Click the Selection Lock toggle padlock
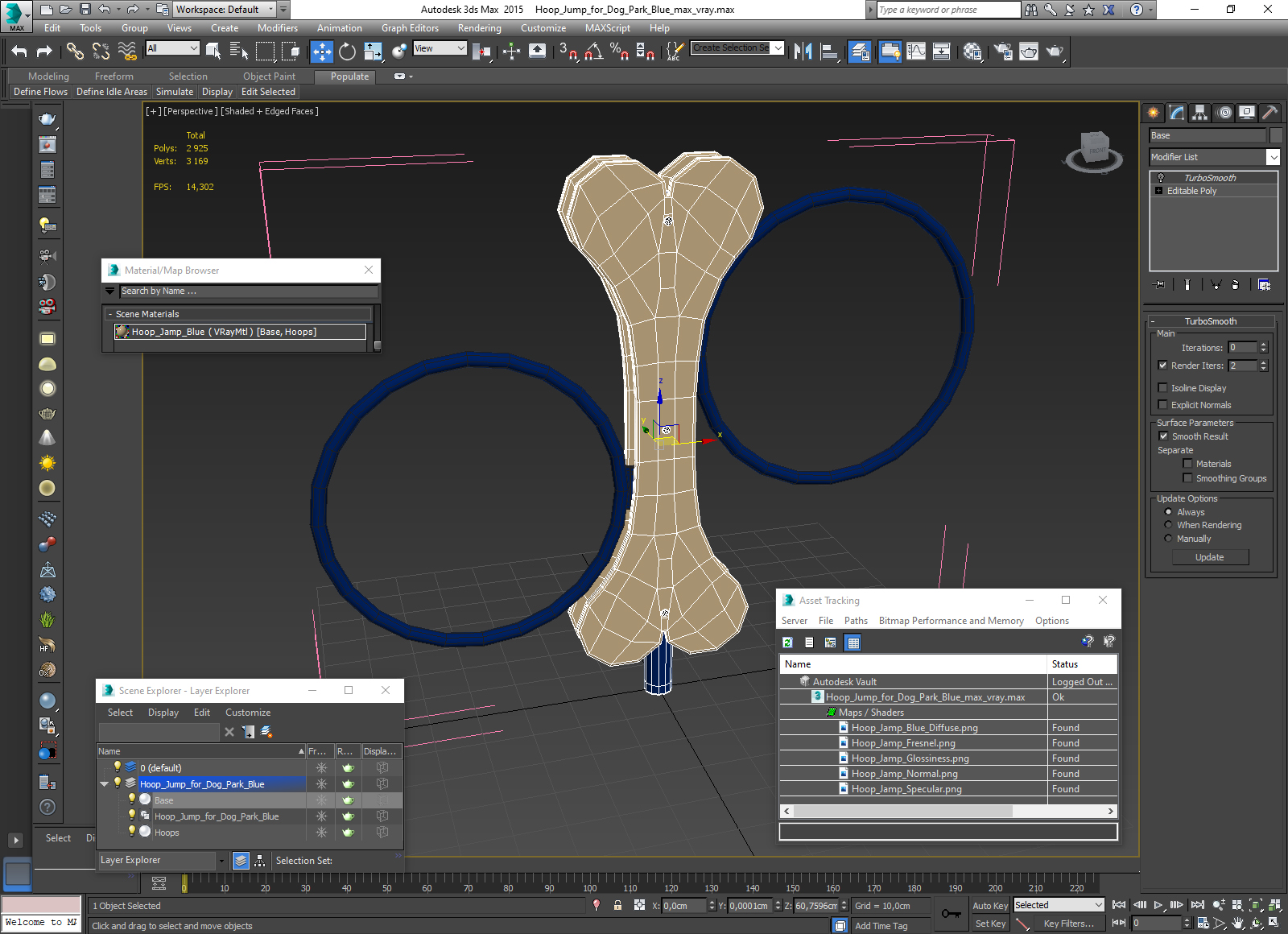The height and width of the screenshot is (934, 1288). [617, 905]
